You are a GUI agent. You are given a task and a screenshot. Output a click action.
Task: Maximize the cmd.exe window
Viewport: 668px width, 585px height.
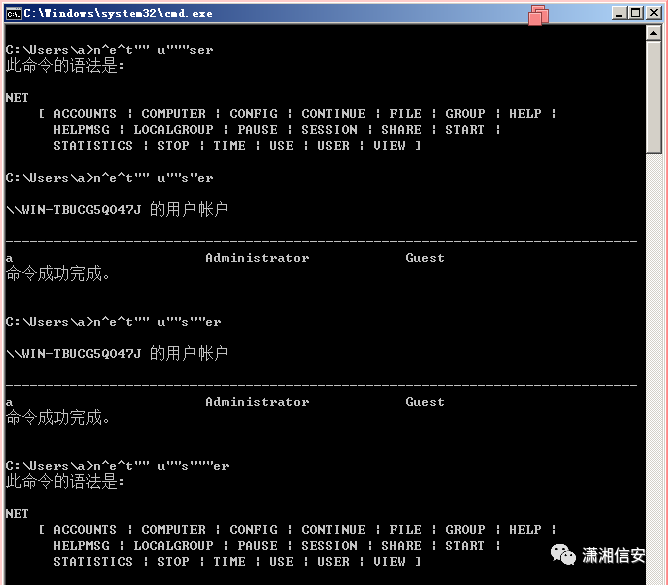point(636,13)
